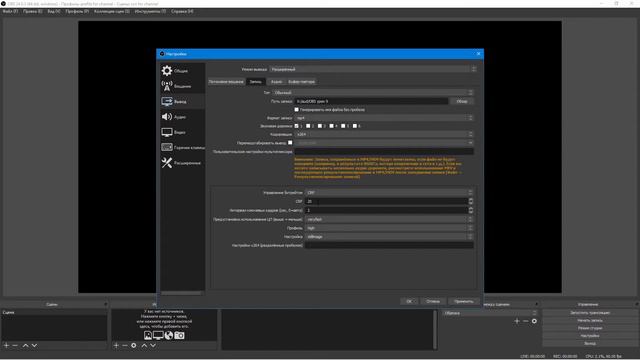
Task: Toggle generate file name without spaces checkbox
Action: point(297,109)
